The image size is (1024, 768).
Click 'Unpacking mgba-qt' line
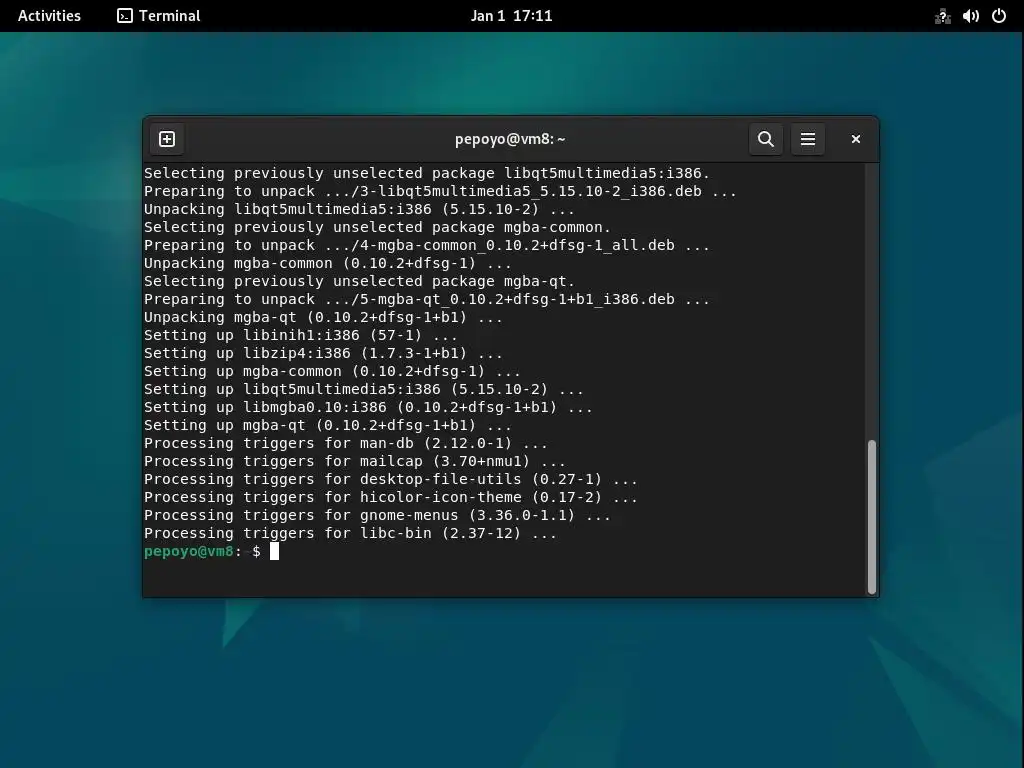click(x=323, y=317)
